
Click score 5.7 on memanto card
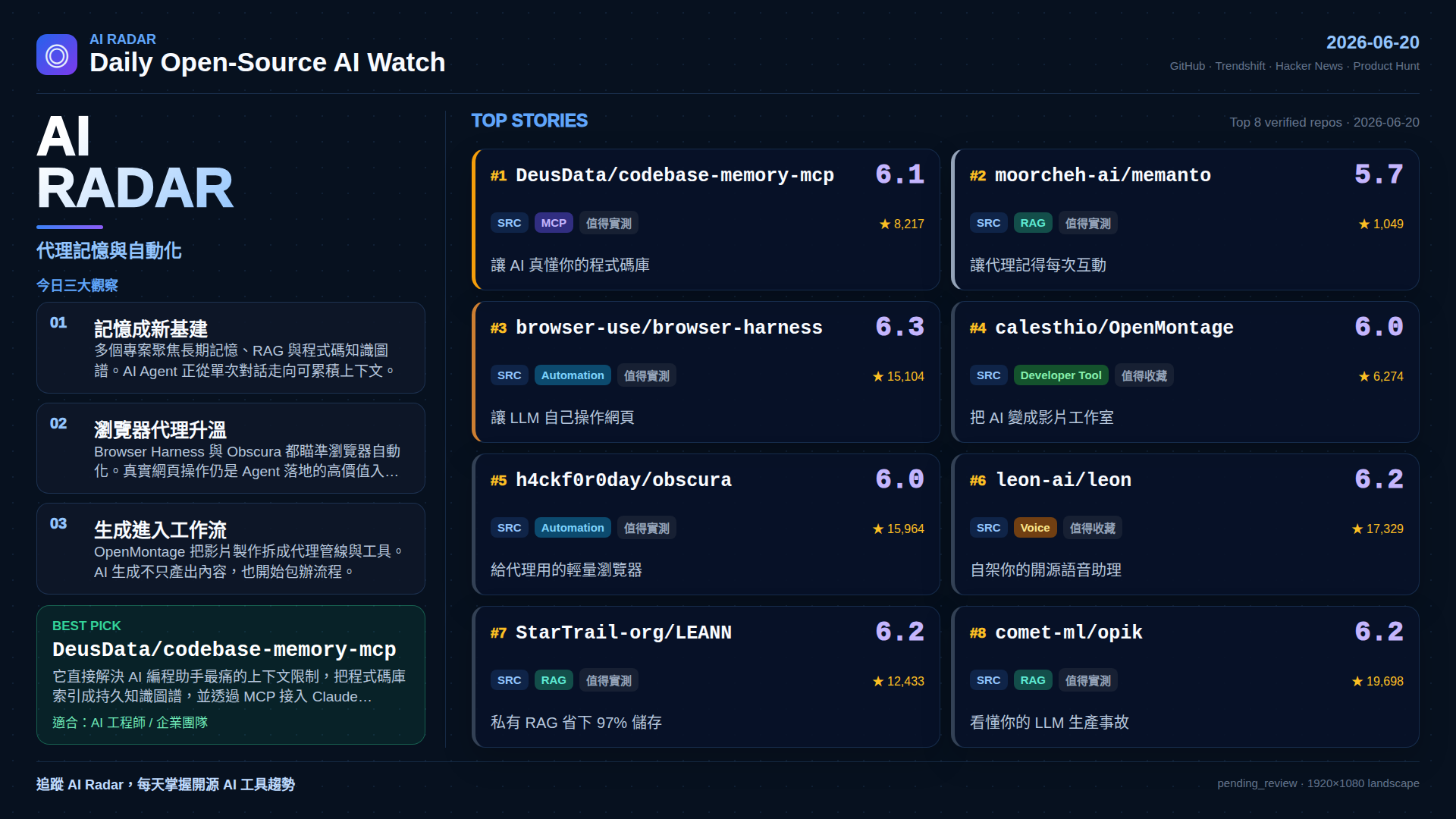[x=1379, y=175]
